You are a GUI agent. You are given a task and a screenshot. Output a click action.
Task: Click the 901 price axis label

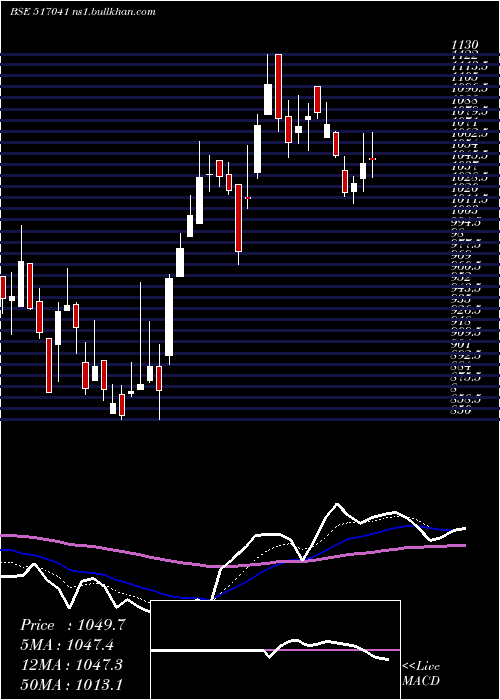click(461, 344)
